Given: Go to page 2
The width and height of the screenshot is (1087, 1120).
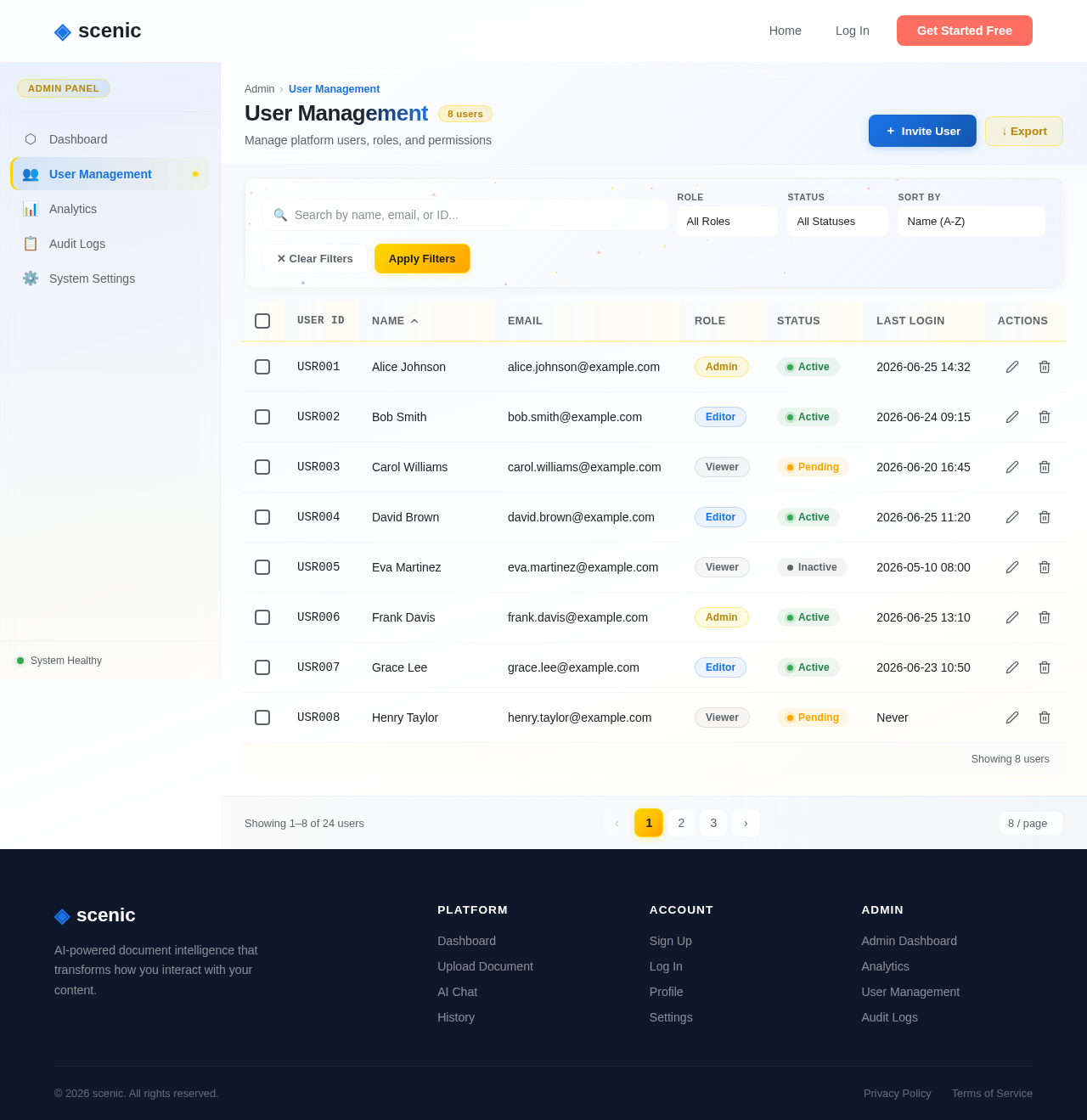Looking at the screenshot, I should (681, 823).
